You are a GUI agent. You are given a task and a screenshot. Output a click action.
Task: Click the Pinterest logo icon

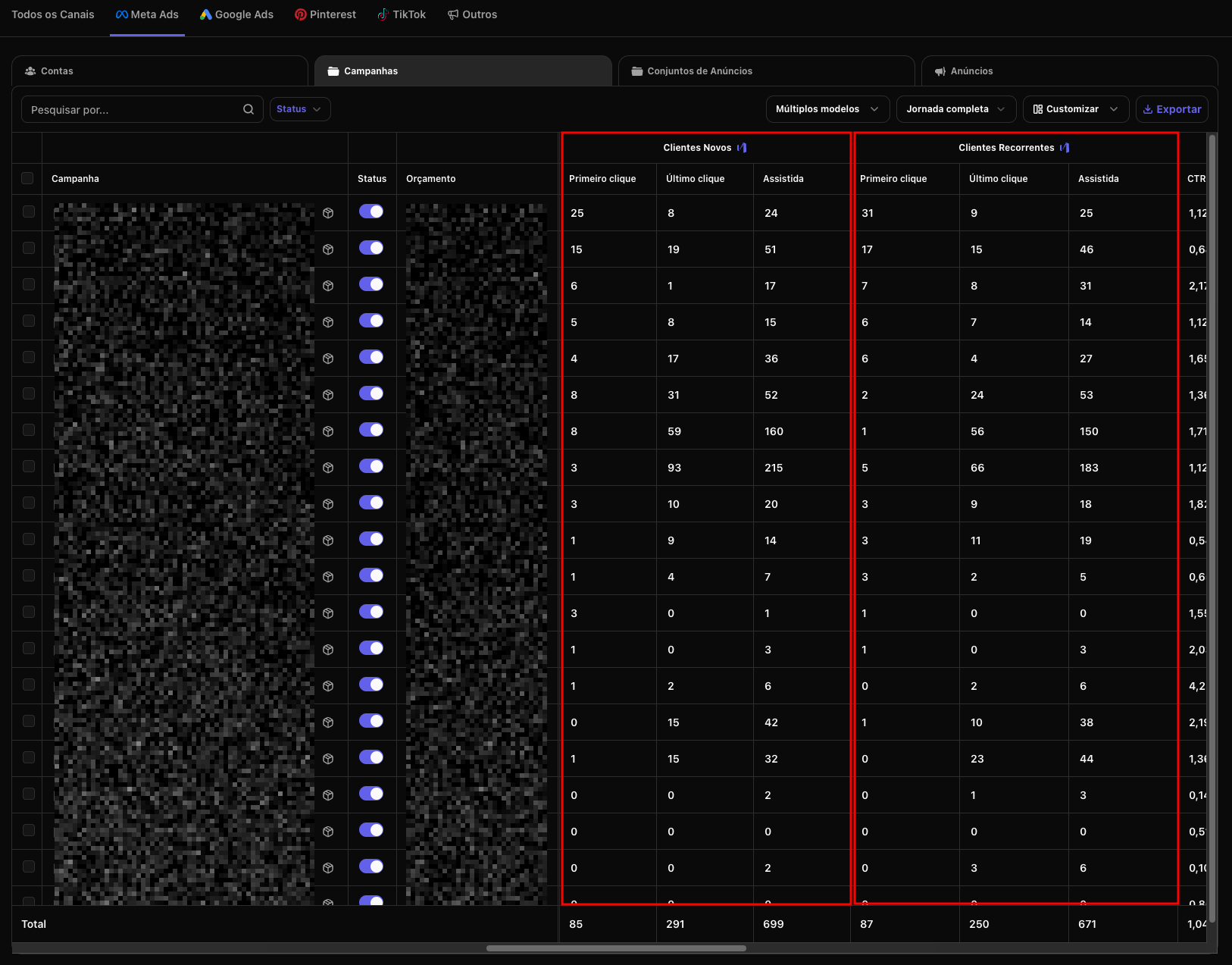[301, 14]
